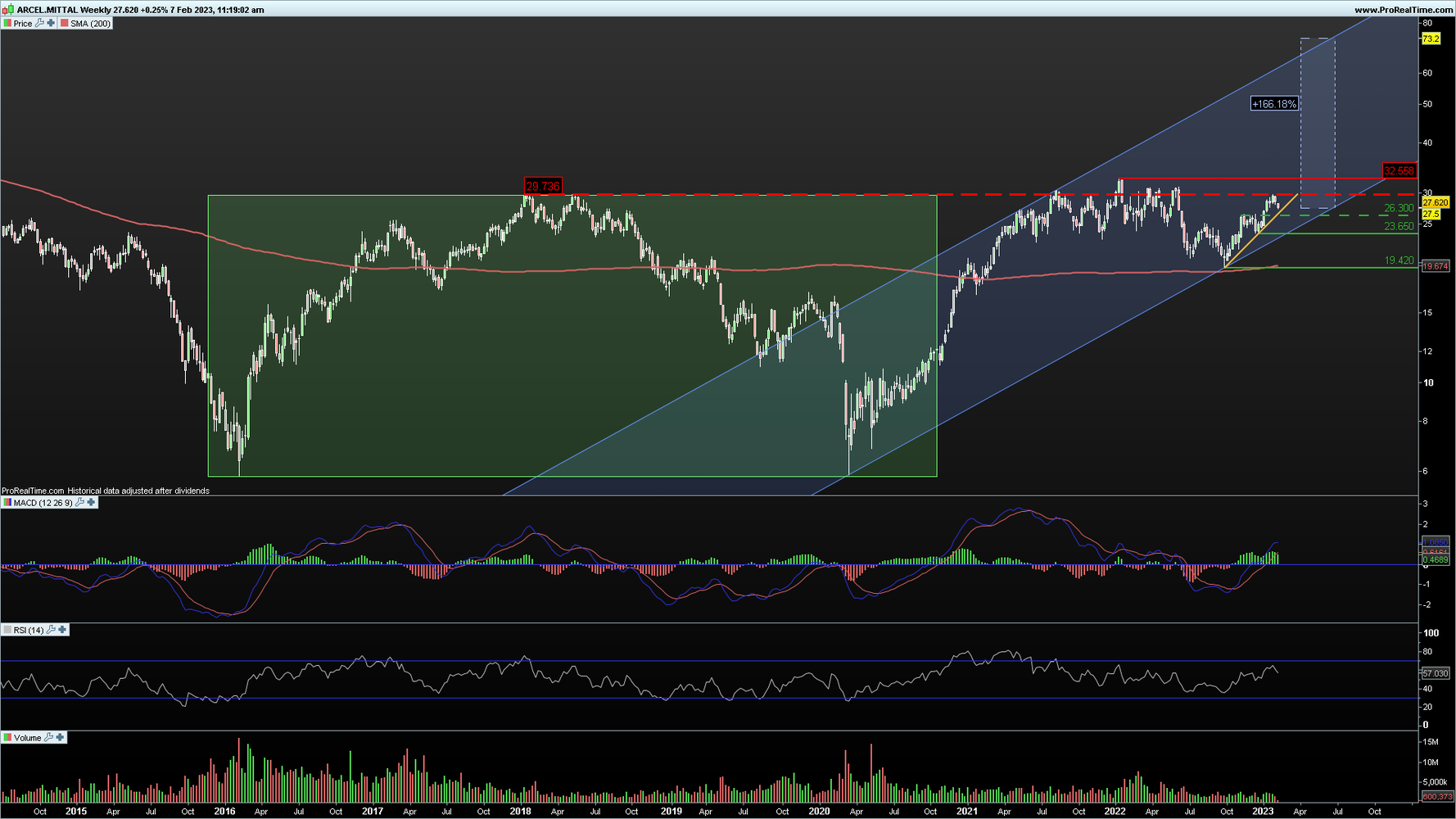Select the Price panel label
The height and width of the screenshot is (819, 1456).
point(23,24)
